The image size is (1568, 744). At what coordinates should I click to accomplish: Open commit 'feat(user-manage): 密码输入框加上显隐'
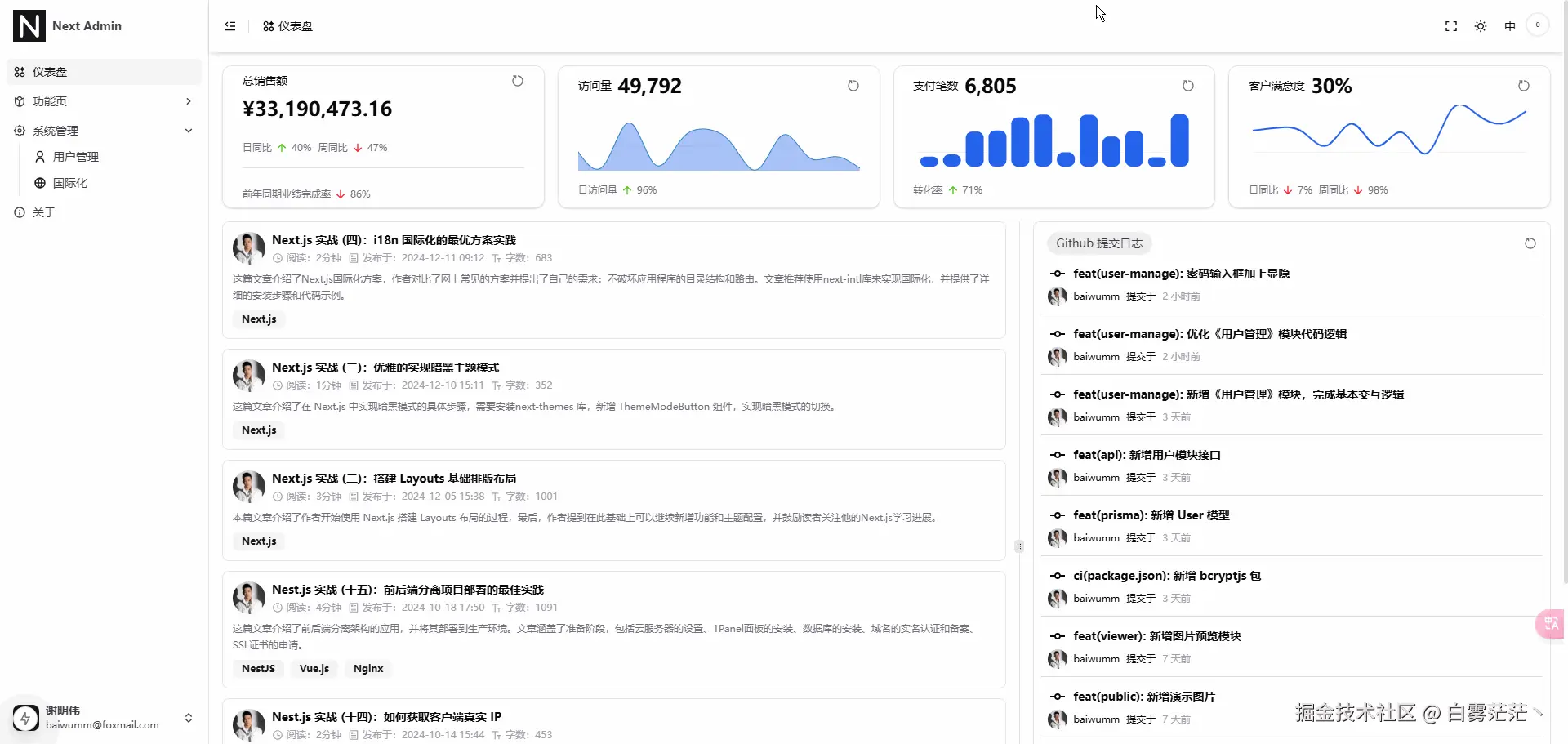pos(1181,274)
